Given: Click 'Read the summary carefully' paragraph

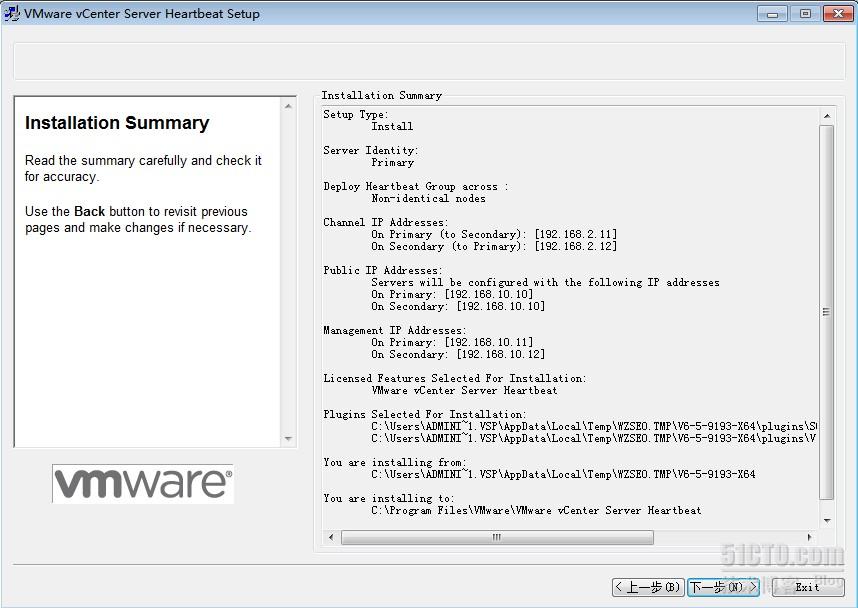Looking at the screenshot, I should 143,169.
